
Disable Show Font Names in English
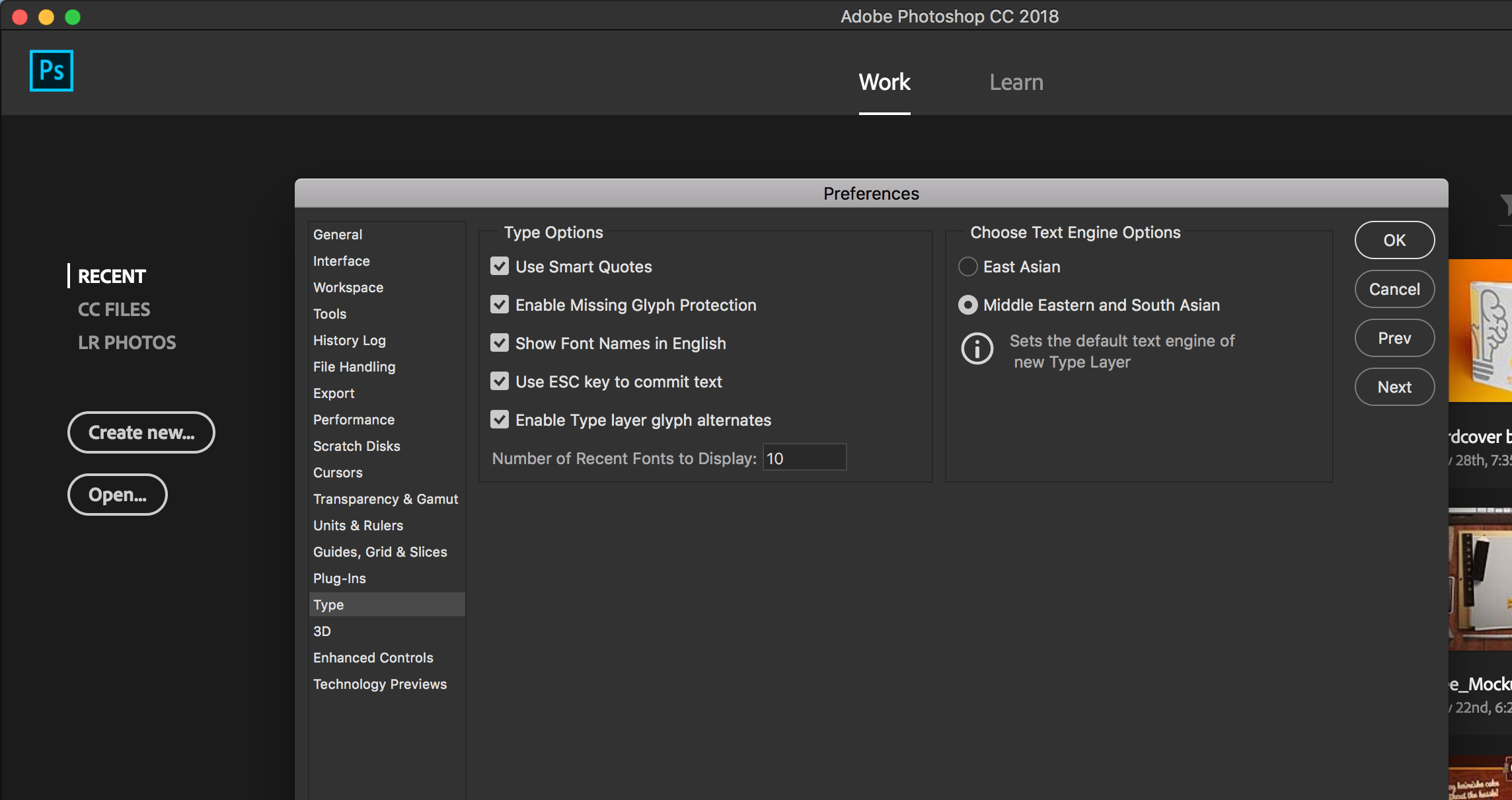click(500, 343)
